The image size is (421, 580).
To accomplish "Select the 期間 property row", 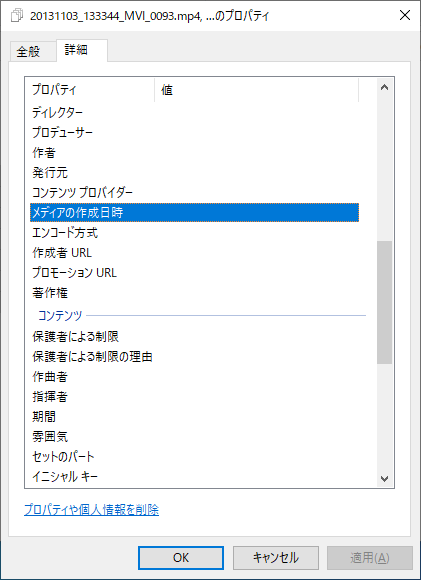I will 194,417.
